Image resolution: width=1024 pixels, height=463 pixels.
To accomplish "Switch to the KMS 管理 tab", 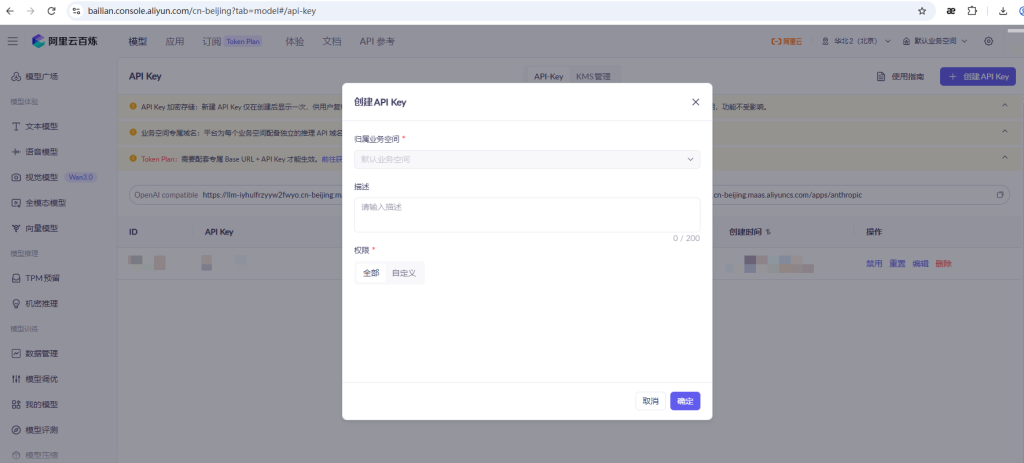I will point(593,76).
